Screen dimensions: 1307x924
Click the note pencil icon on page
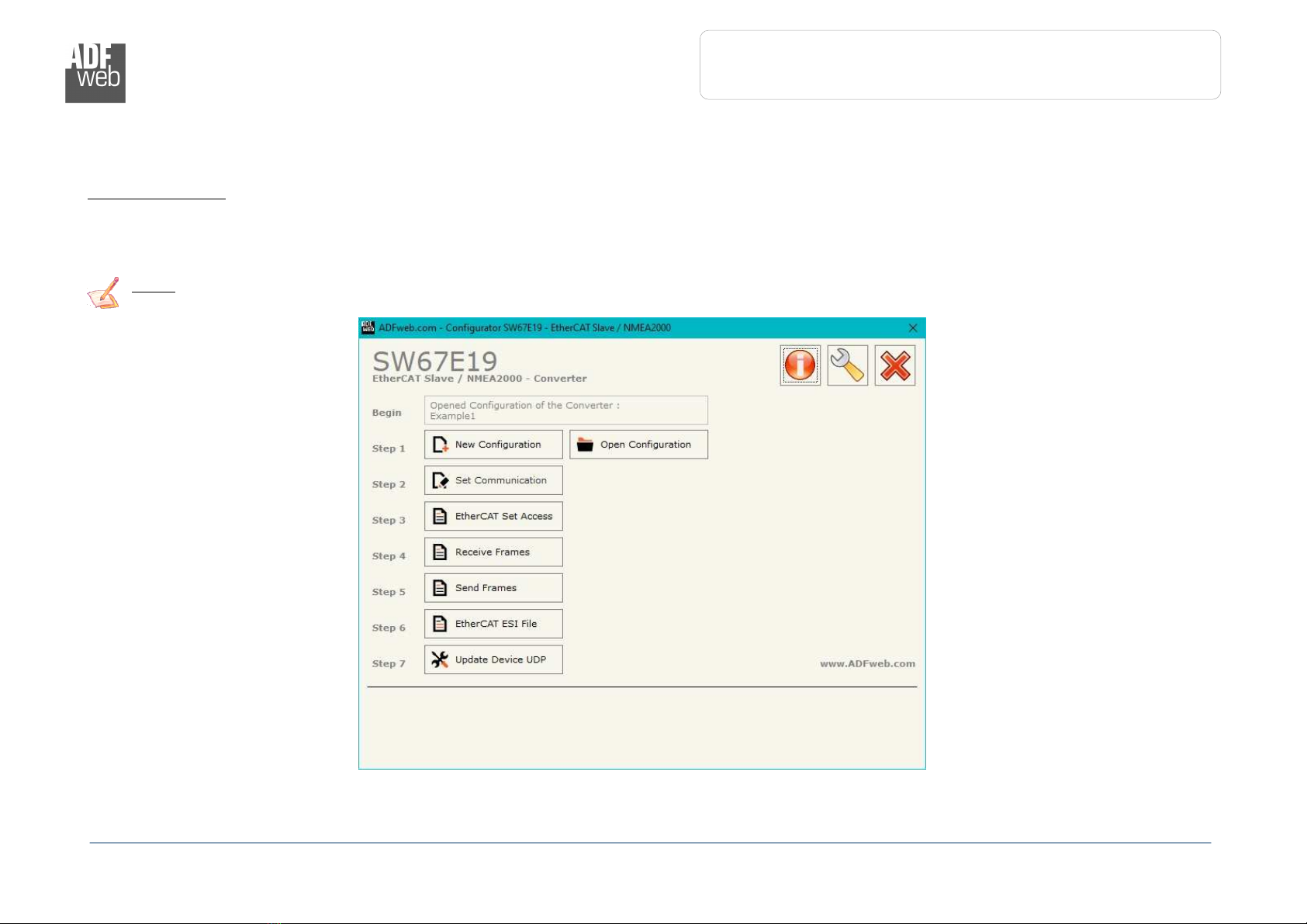pos(103,293)
